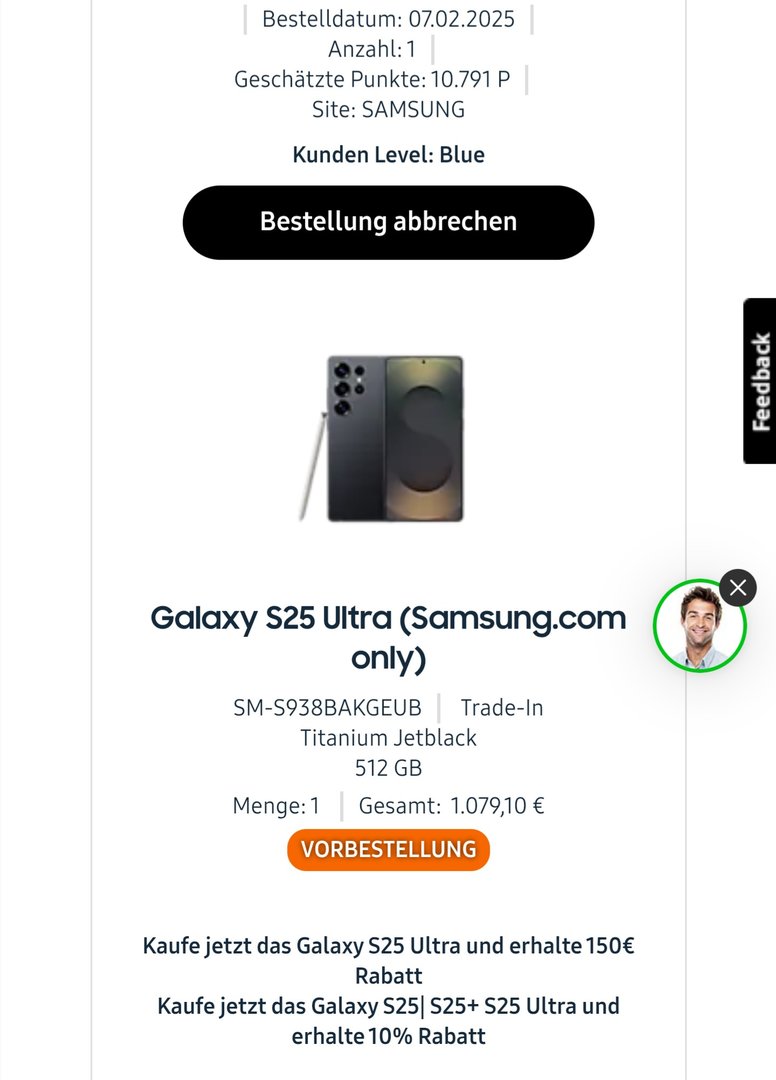Select the Trade-In label
The height and width of the screenshot is (1080, 776).
tap(501, 707)
